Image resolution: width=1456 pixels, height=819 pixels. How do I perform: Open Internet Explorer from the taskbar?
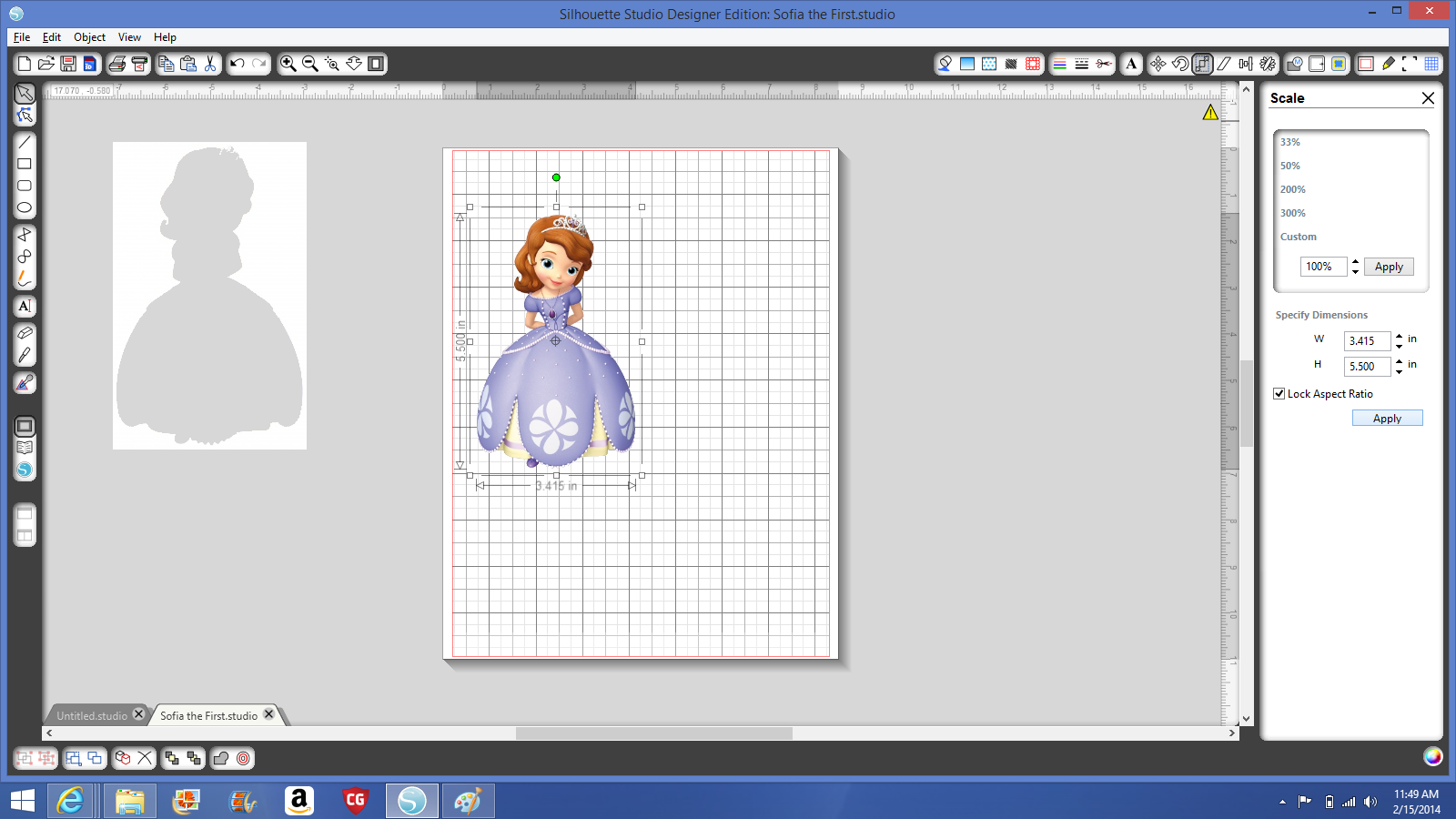coord(71,801)
